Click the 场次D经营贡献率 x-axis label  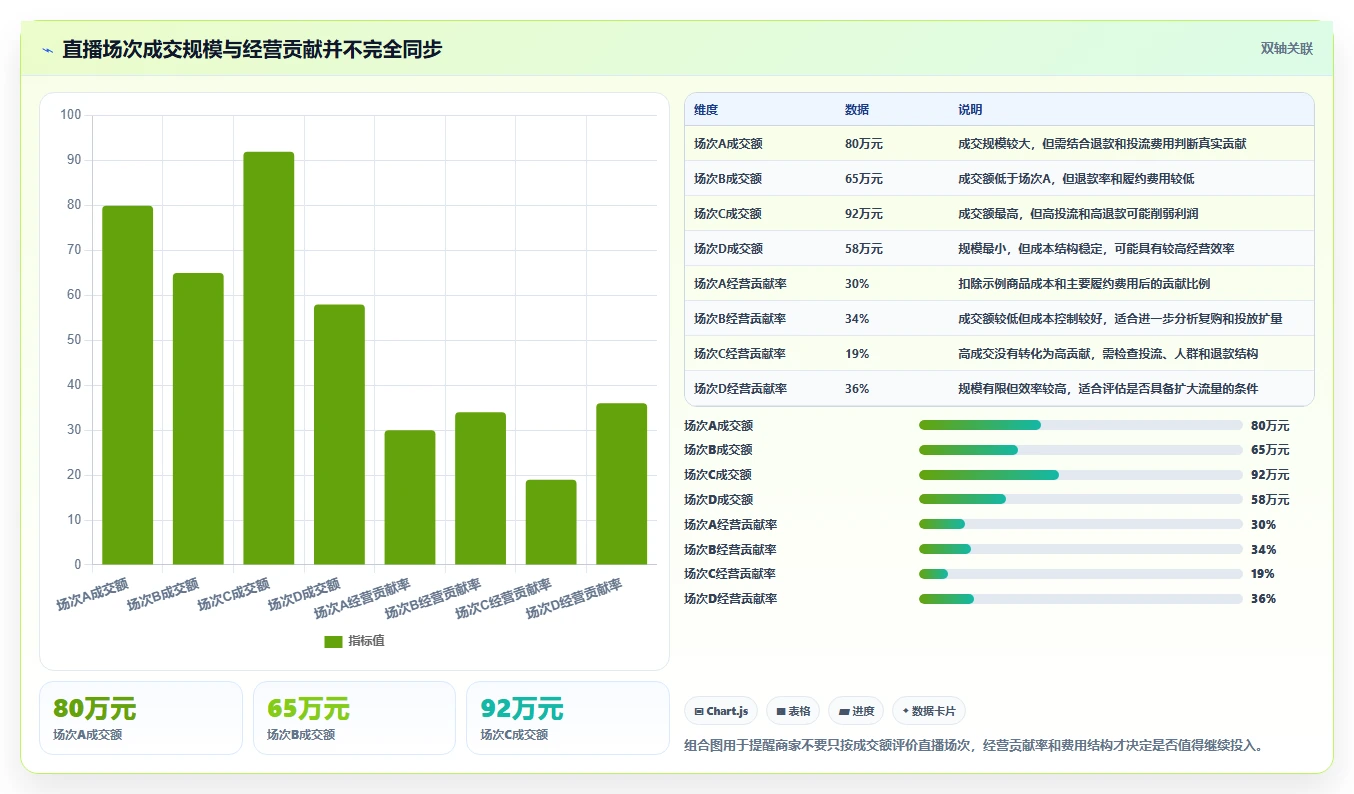pyautogui.click(x=574, y=598)
